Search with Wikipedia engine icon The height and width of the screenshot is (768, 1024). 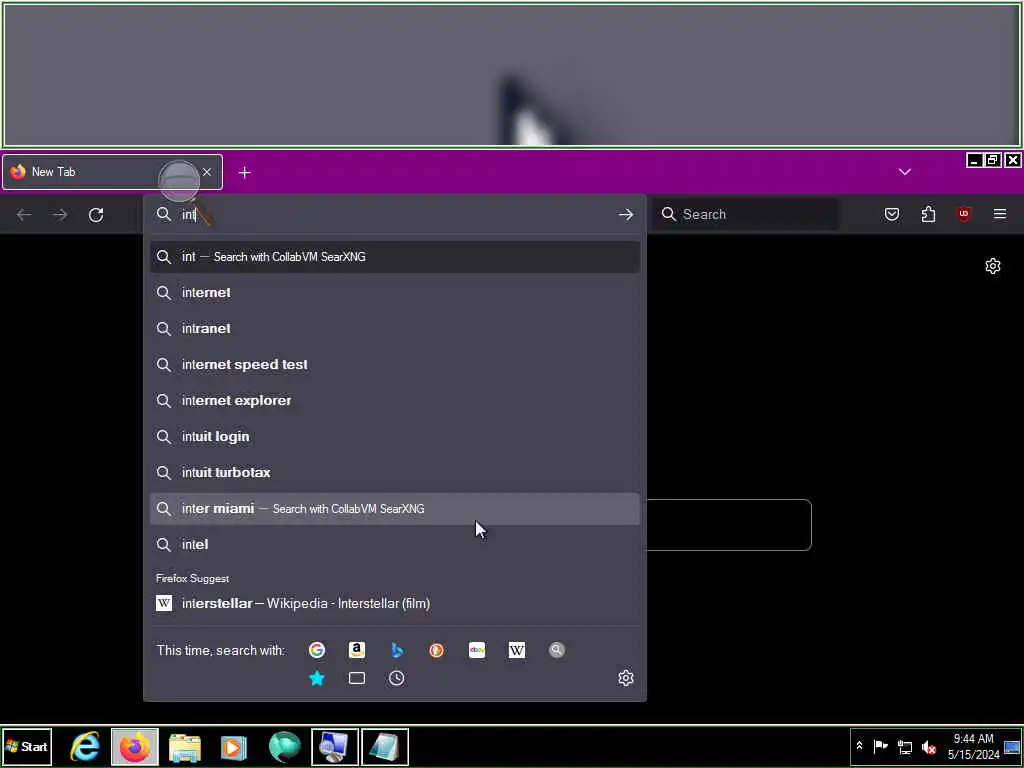[x=517, y=650]
